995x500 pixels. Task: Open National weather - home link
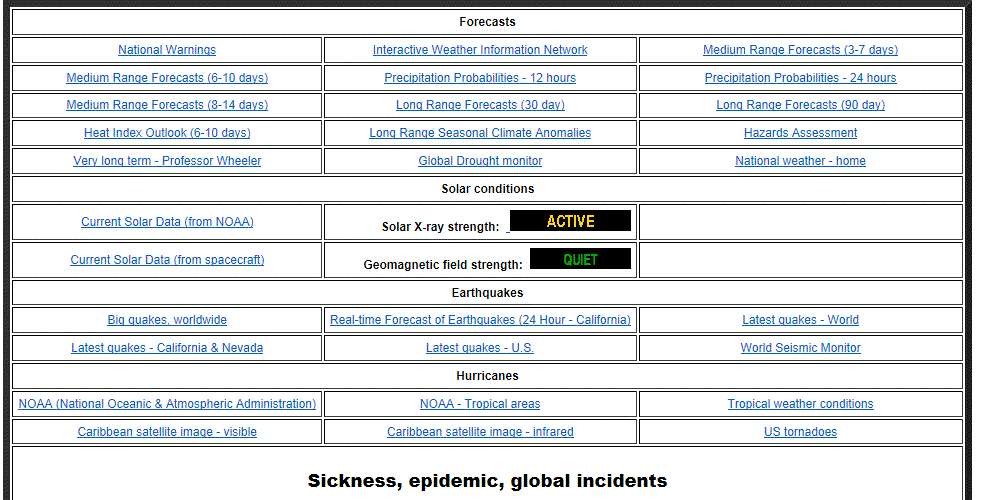[x=800, y=161]
